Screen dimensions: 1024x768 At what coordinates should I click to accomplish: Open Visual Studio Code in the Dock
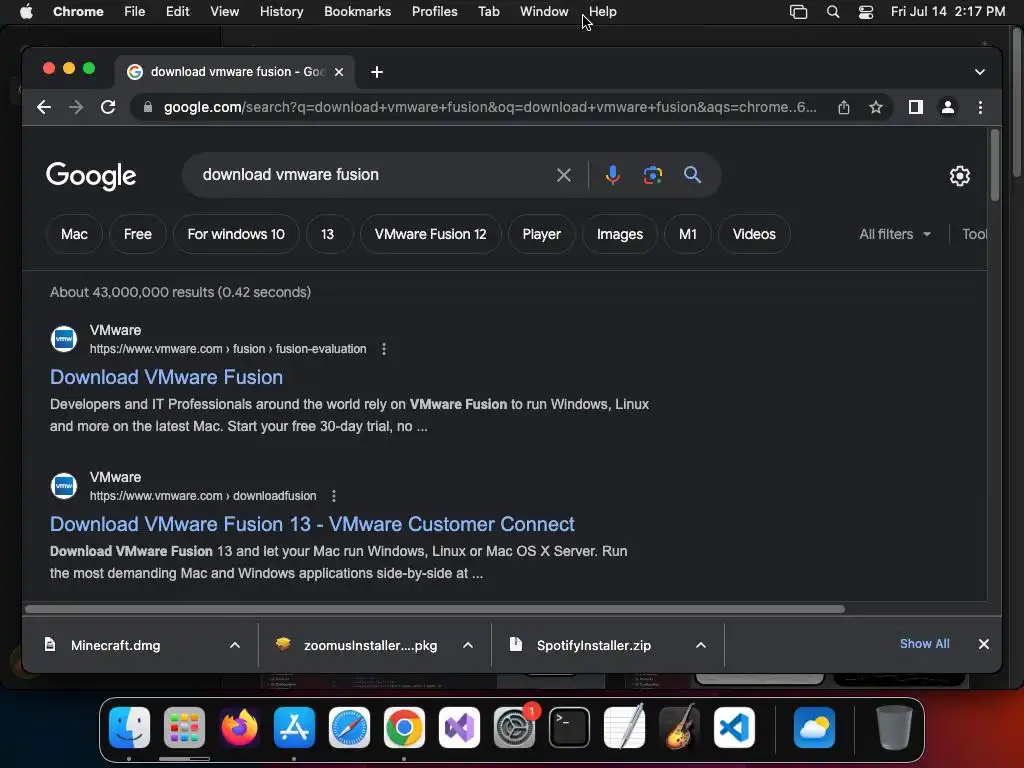[x=734, y=728]
